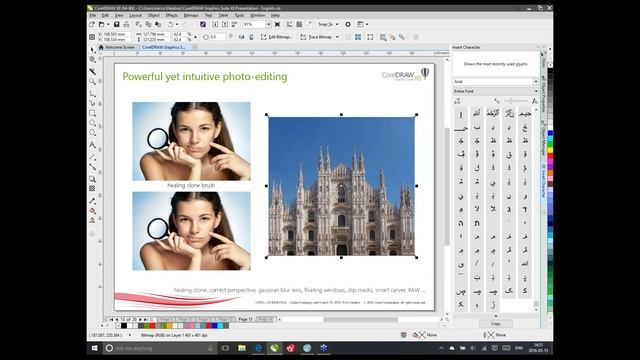
Task: Open the Bitmaps menu
Action: 191,16
